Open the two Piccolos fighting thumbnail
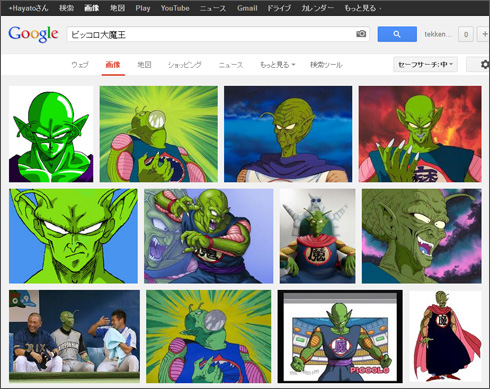This screenshot has width=490, height=389. point(209,236)
